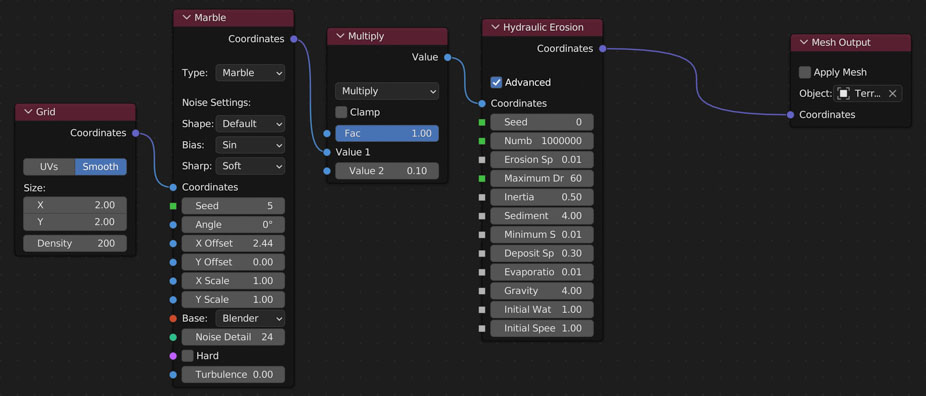This screenshot has height=396, width=926.
Task: Click the Initial Spee field at 1.00
Action: pos(542,328)
